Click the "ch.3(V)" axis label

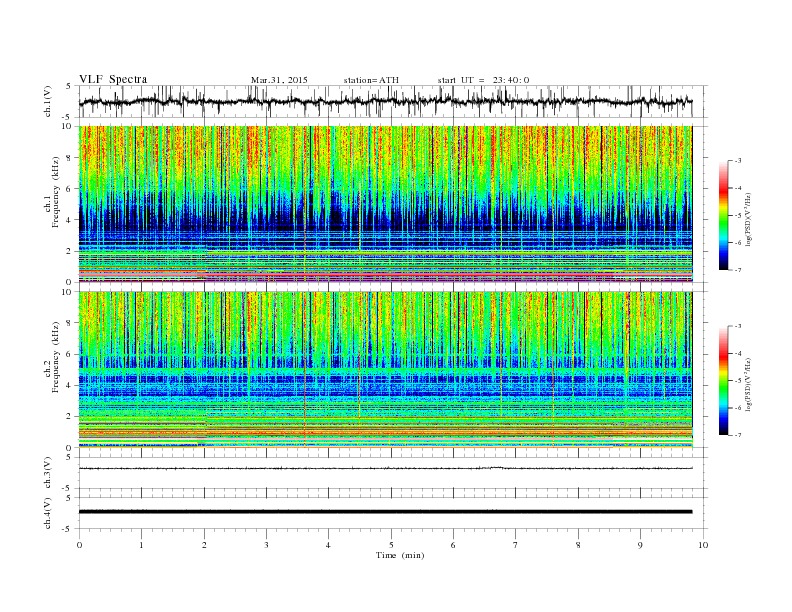(48, 473)
